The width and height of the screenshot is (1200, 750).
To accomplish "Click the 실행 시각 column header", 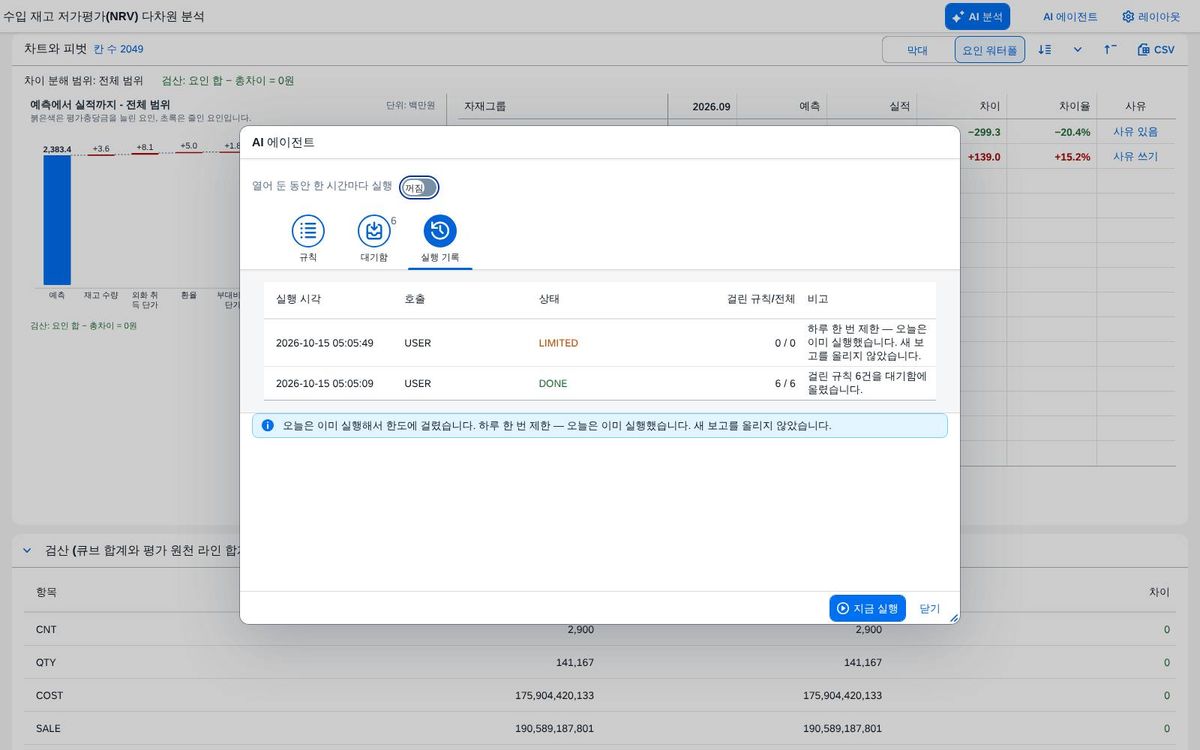I will (298, 299).
